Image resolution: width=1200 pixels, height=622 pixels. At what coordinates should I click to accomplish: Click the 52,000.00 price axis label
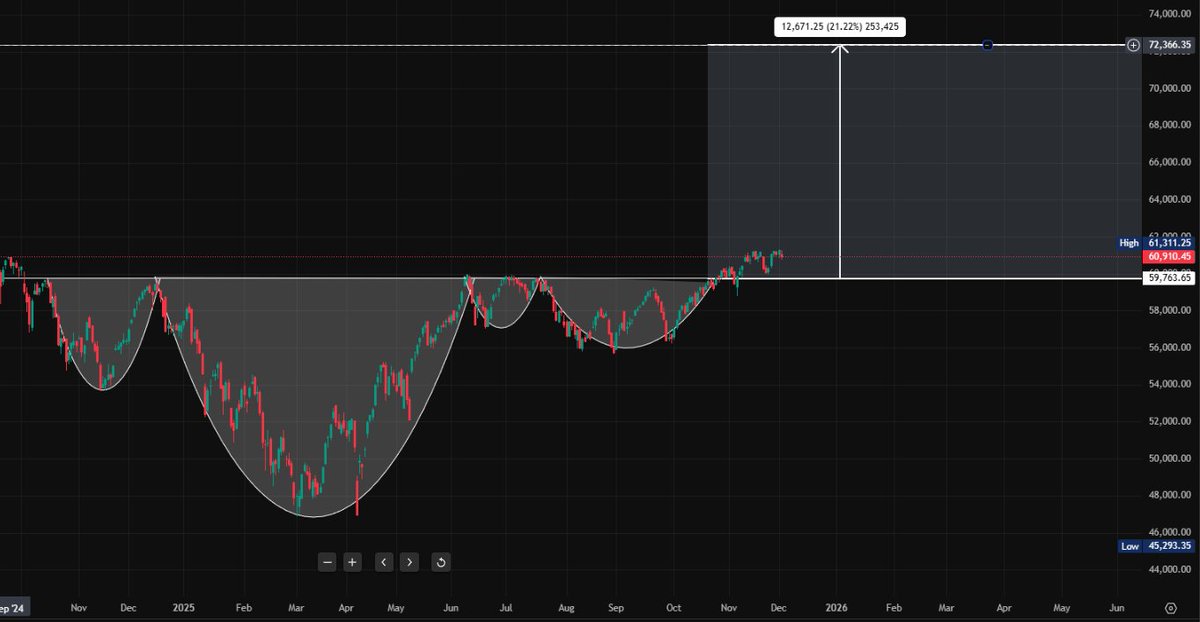(1170, 421)
